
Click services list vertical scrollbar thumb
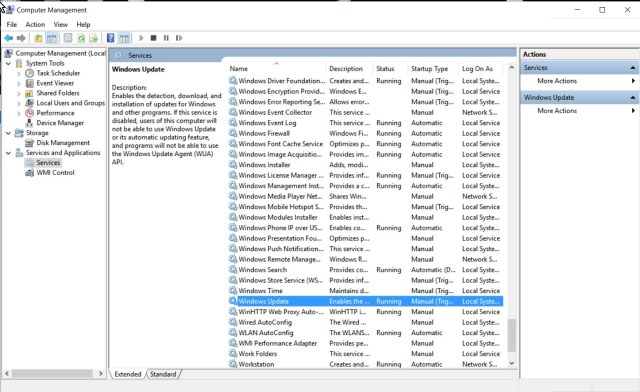pyautogui.click(x=512, y=335)
